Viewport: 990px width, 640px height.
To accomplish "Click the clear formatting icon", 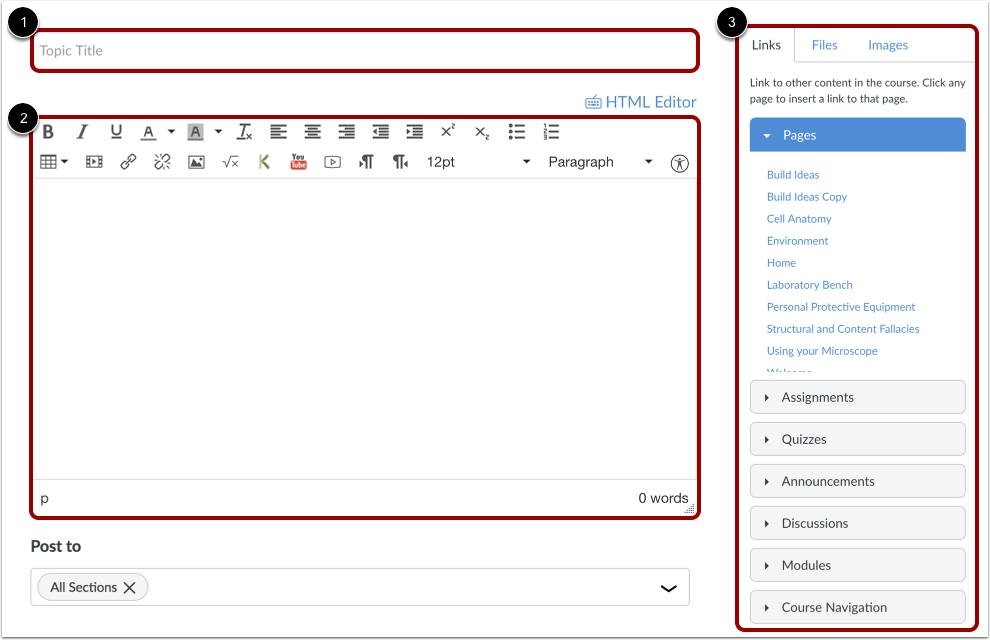I will point(244,132).
